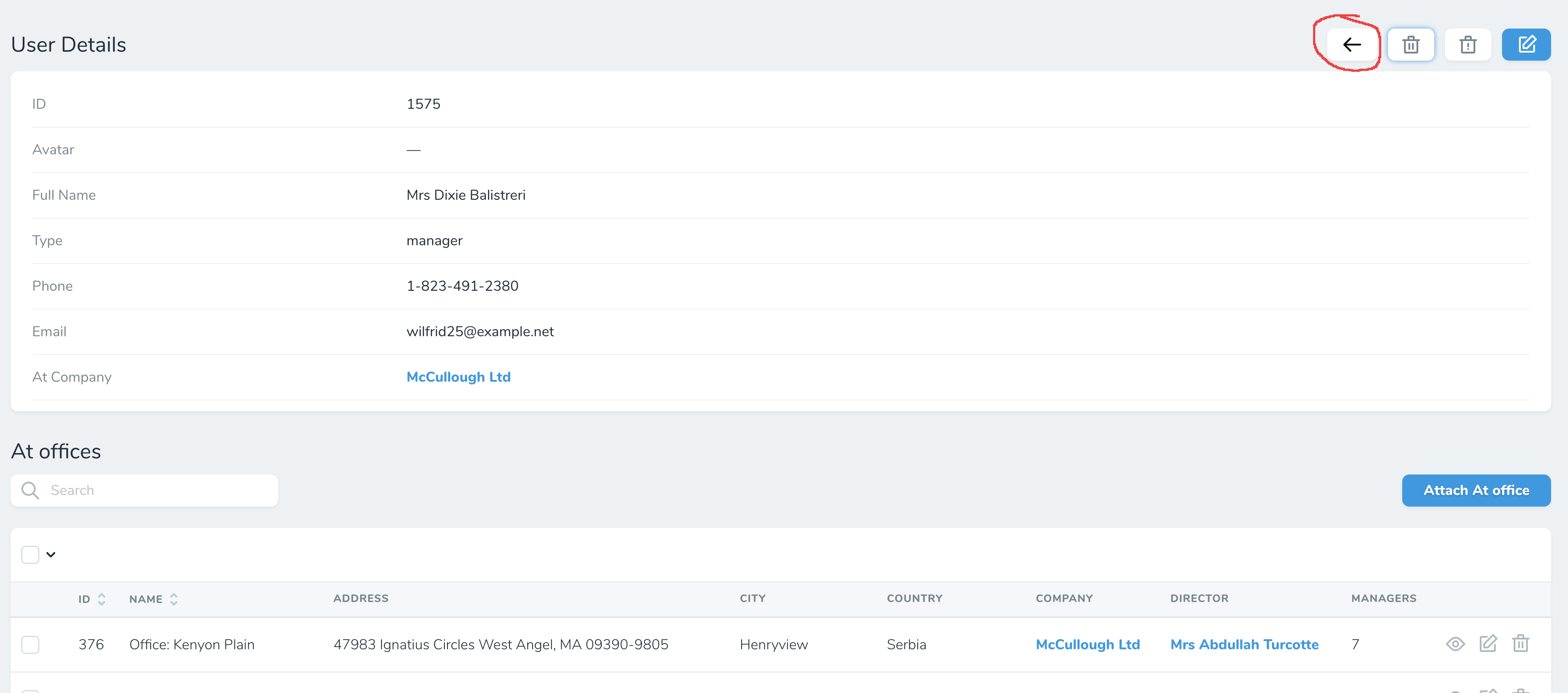Click the first trash icon to delete user
The width and height of the screenshot is (1568, 693).
tap(1411, 44)
